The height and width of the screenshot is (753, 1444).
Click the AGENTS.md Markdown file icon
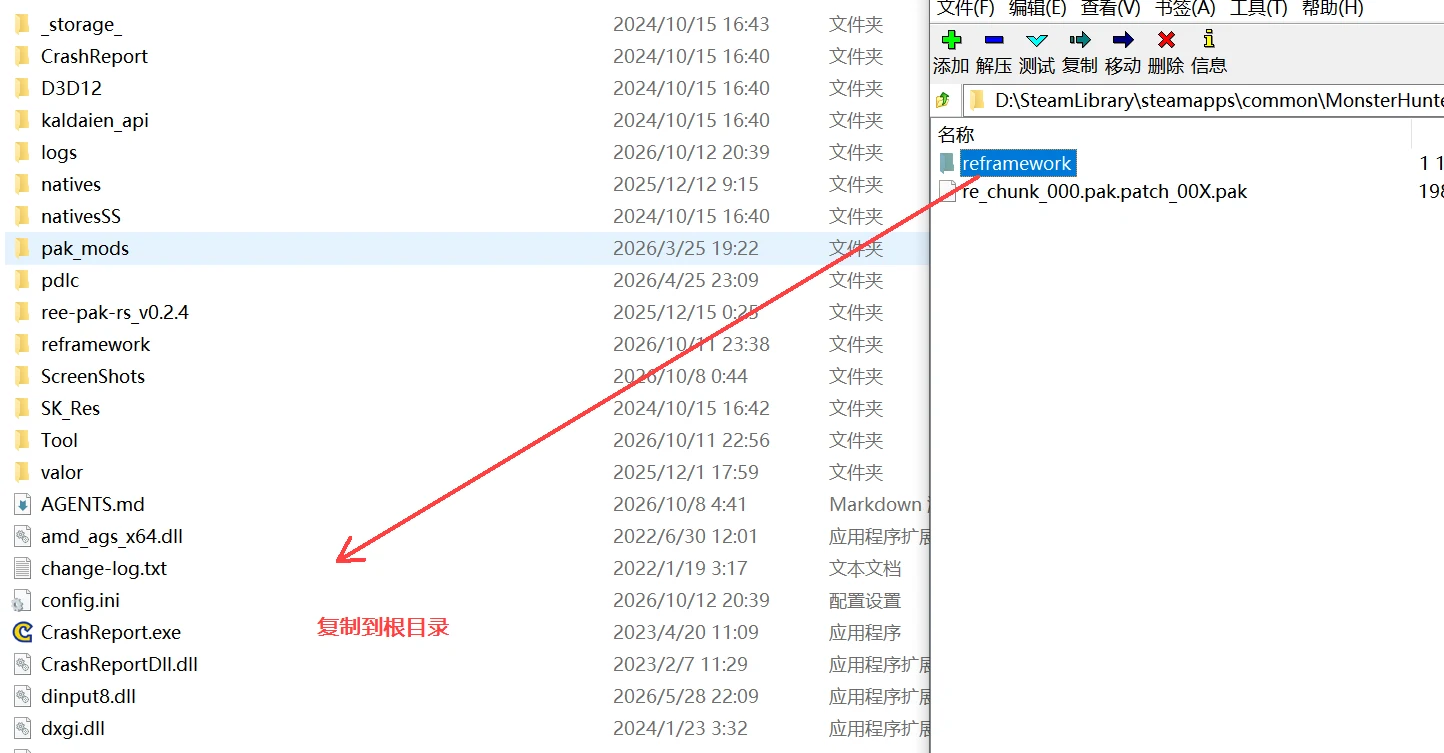(22, 505)
